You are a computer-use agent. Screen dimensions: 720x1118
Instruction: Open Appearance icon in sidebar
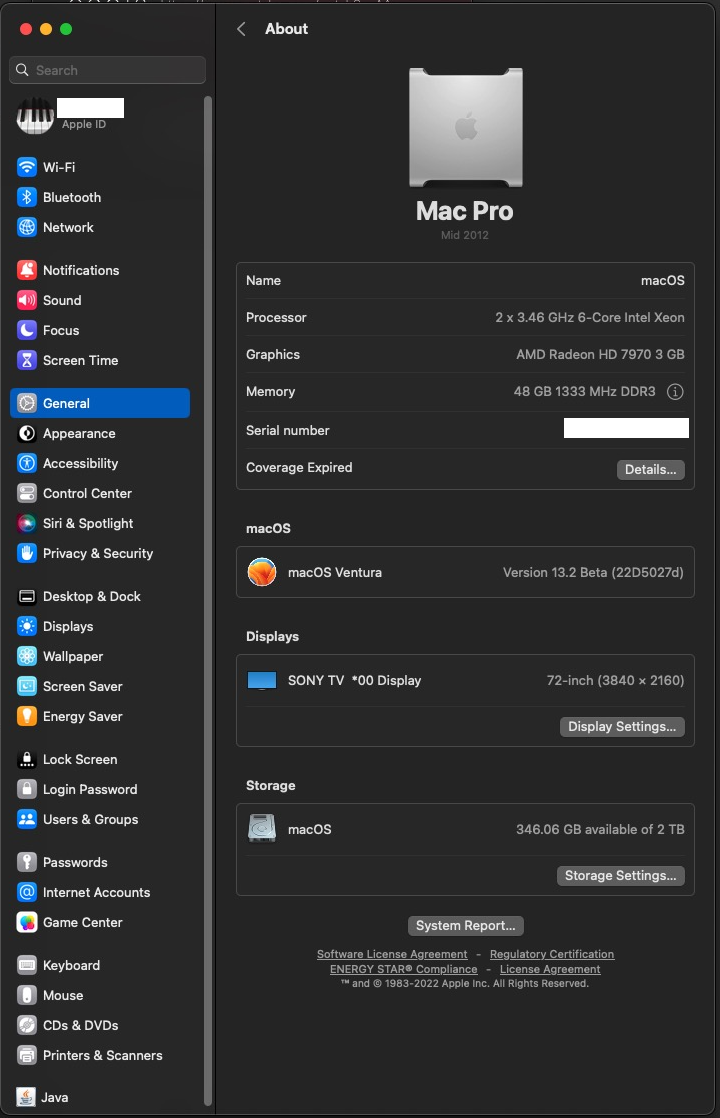pos(26,433)
